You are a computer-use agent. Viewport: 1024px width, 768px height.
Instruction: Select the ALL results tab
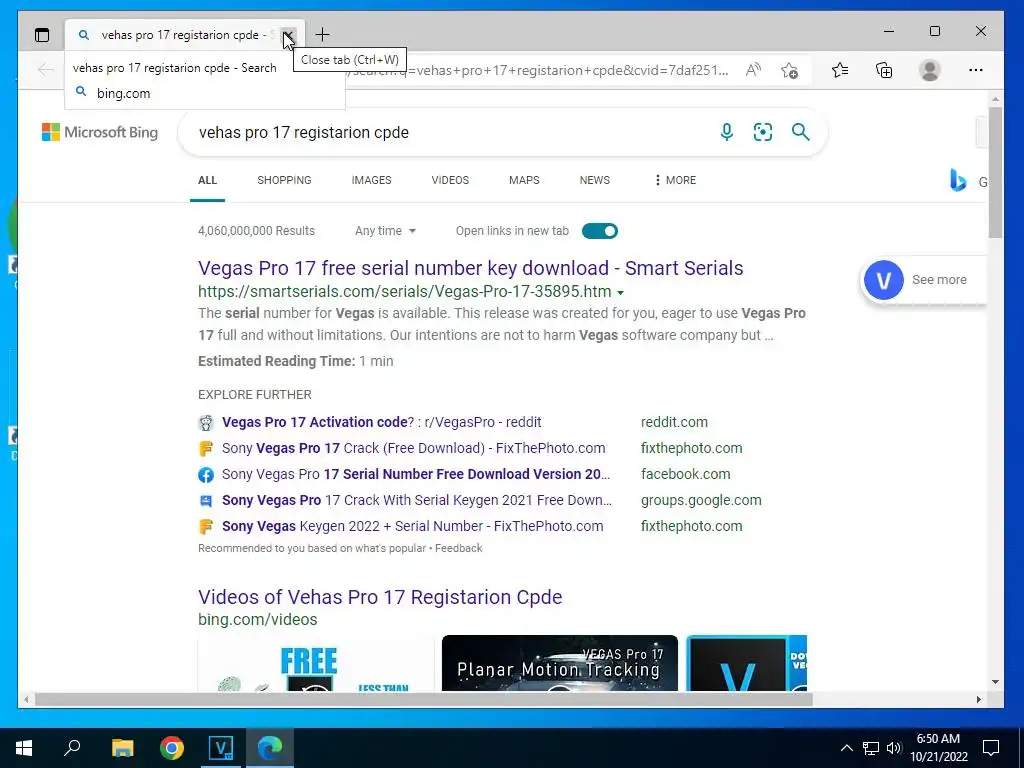pyautogui.click(x=207, y=180)
